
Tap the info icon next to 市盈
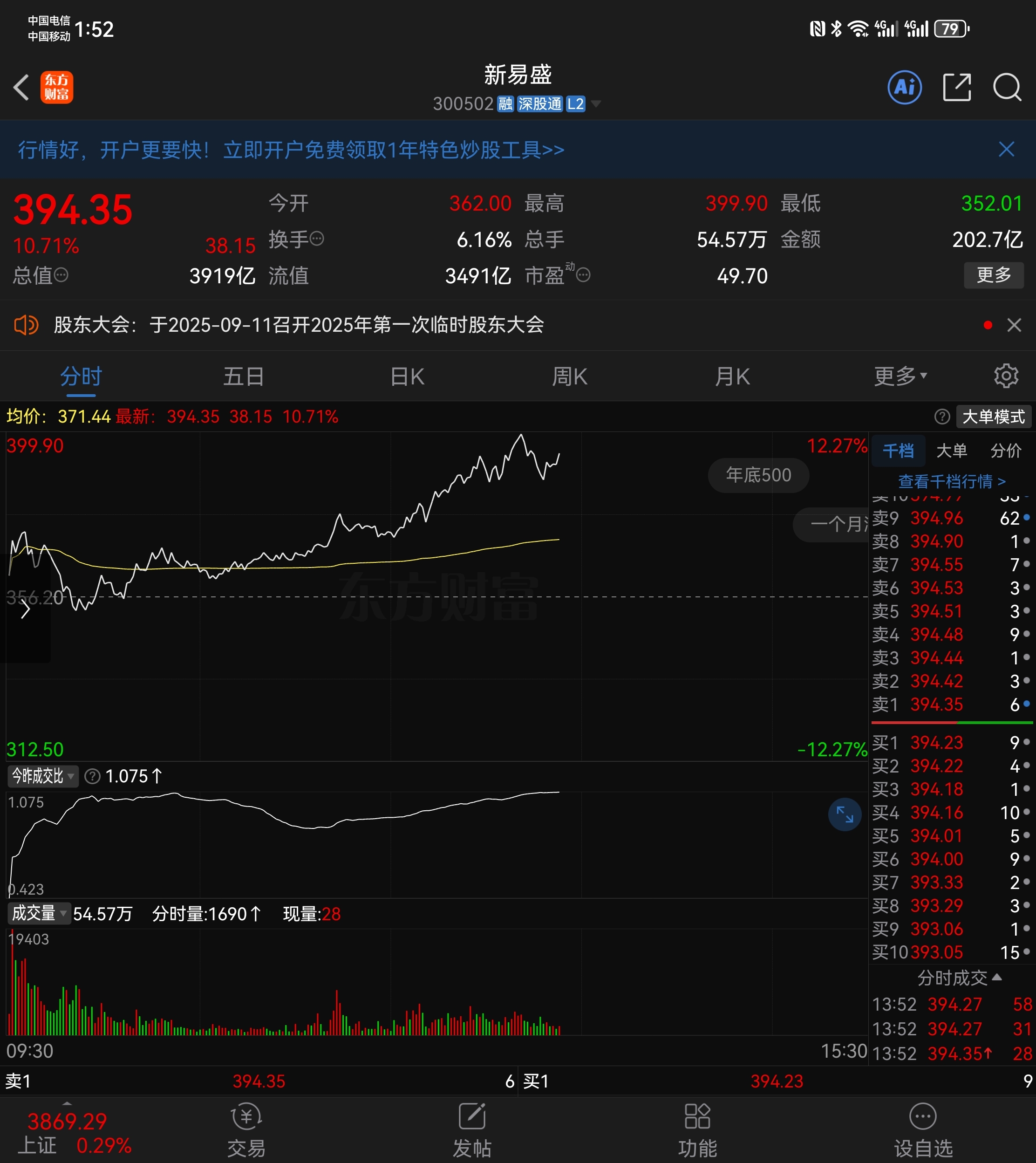point(583,275)
